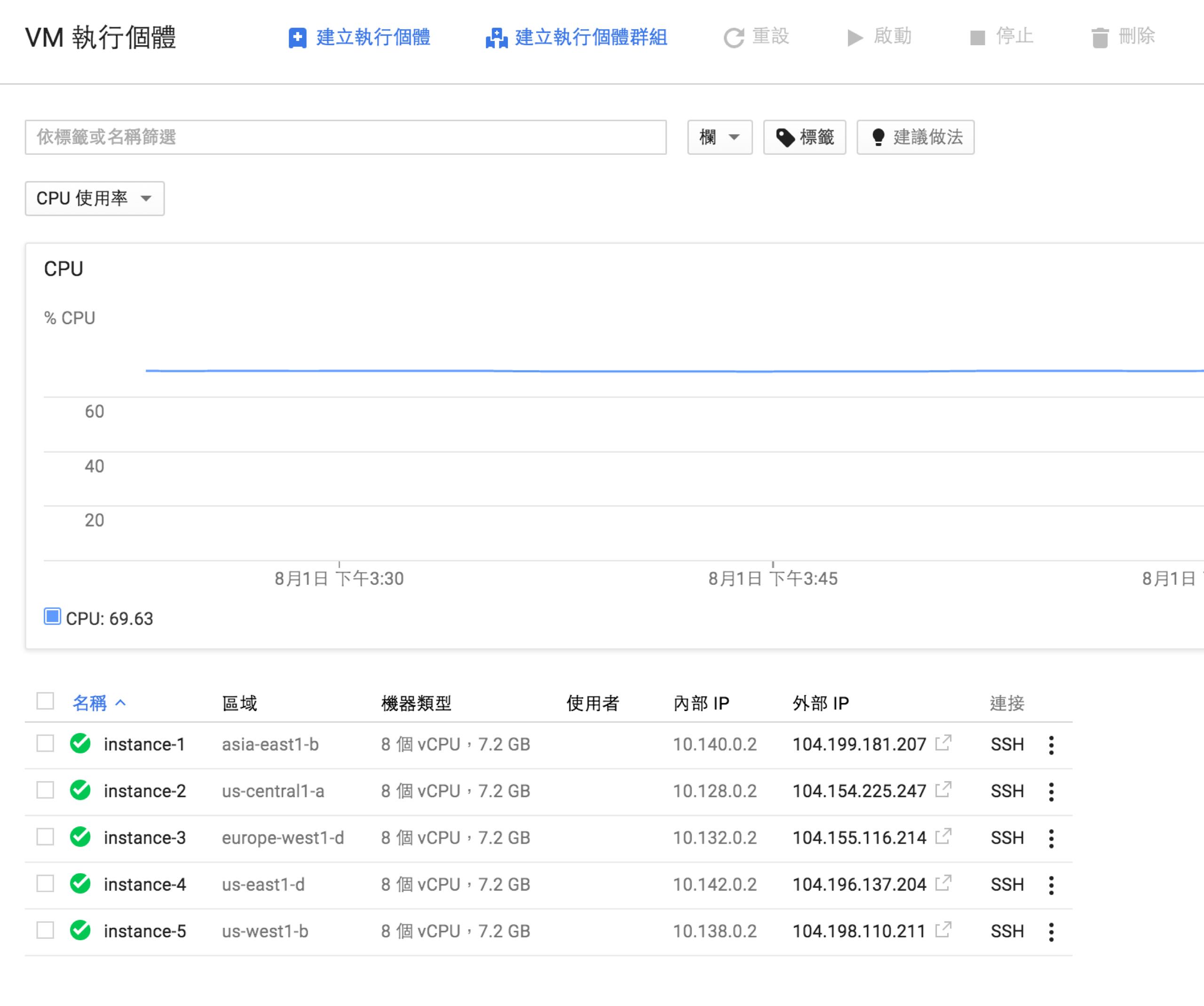Select the instance-1 row checkbox
This screenshot has width=1204, height=1006.
[45, 743]
